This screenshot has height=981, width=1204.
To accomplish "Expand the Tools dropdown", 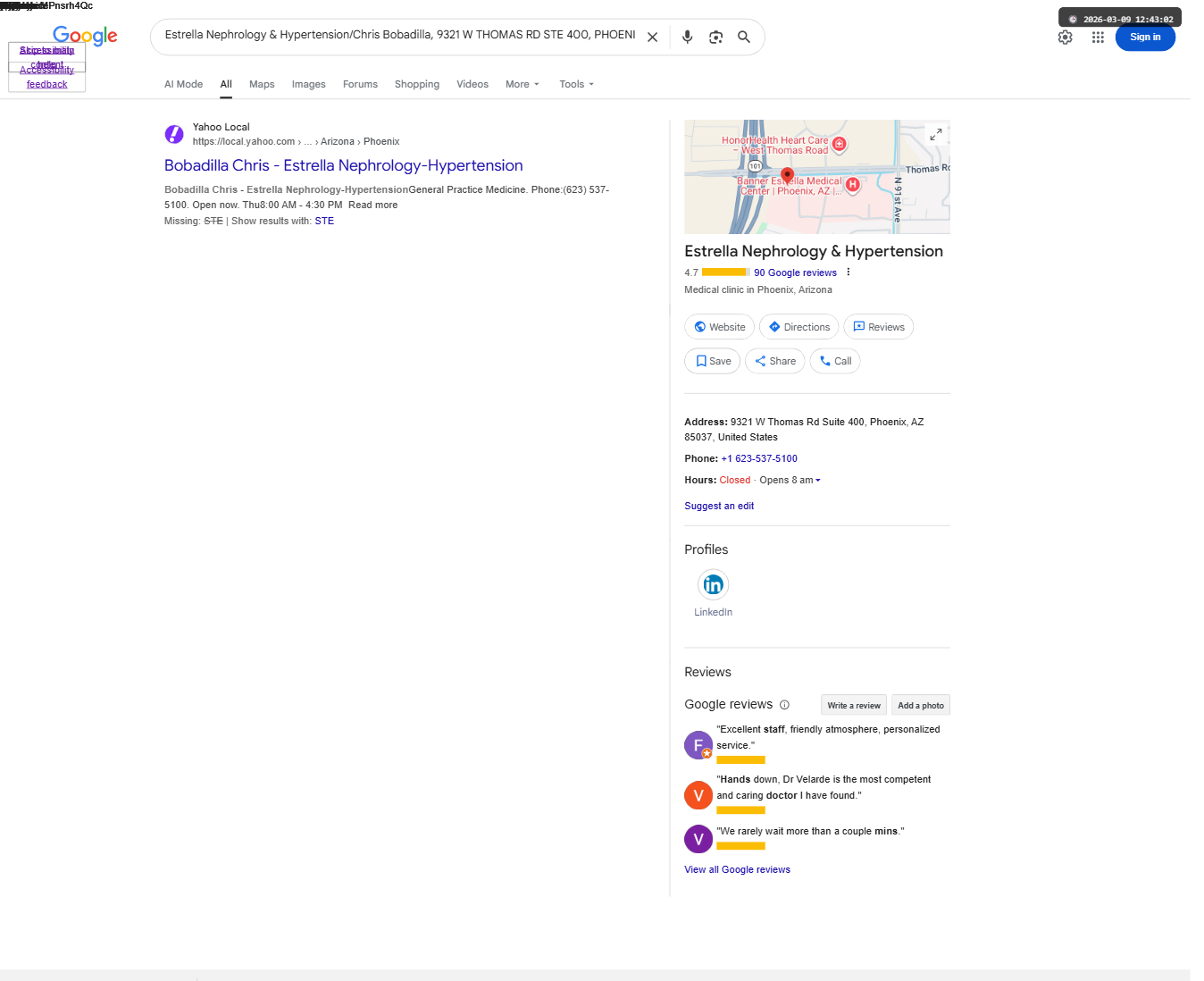I will [x=576, y=84].
